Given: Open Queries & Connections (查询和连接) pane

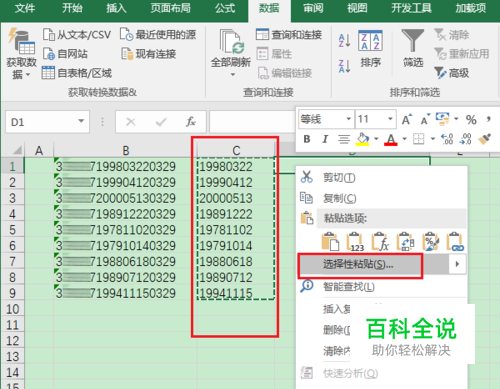Looking at the screenshot, I should (x=289, y=34).
